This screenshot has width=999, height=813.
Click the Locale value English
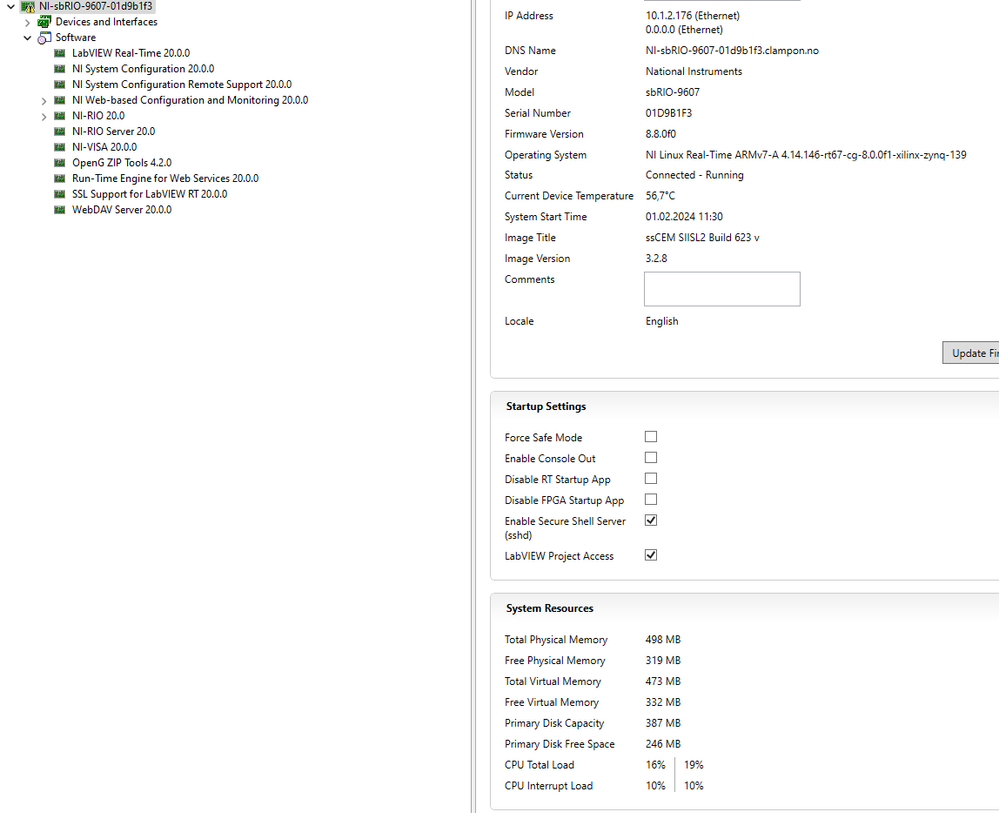coord(662,321)
